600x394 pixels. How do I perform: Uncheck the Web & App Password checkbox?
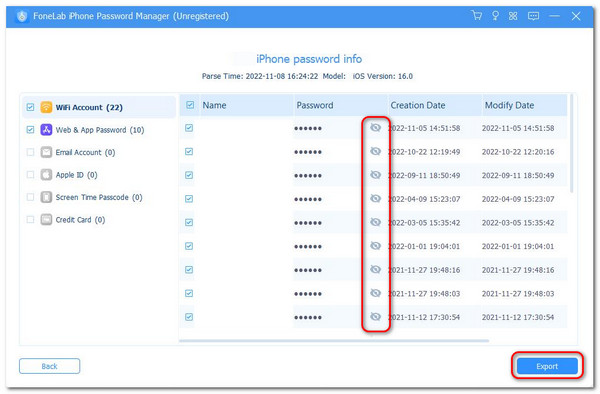[30, 130]
